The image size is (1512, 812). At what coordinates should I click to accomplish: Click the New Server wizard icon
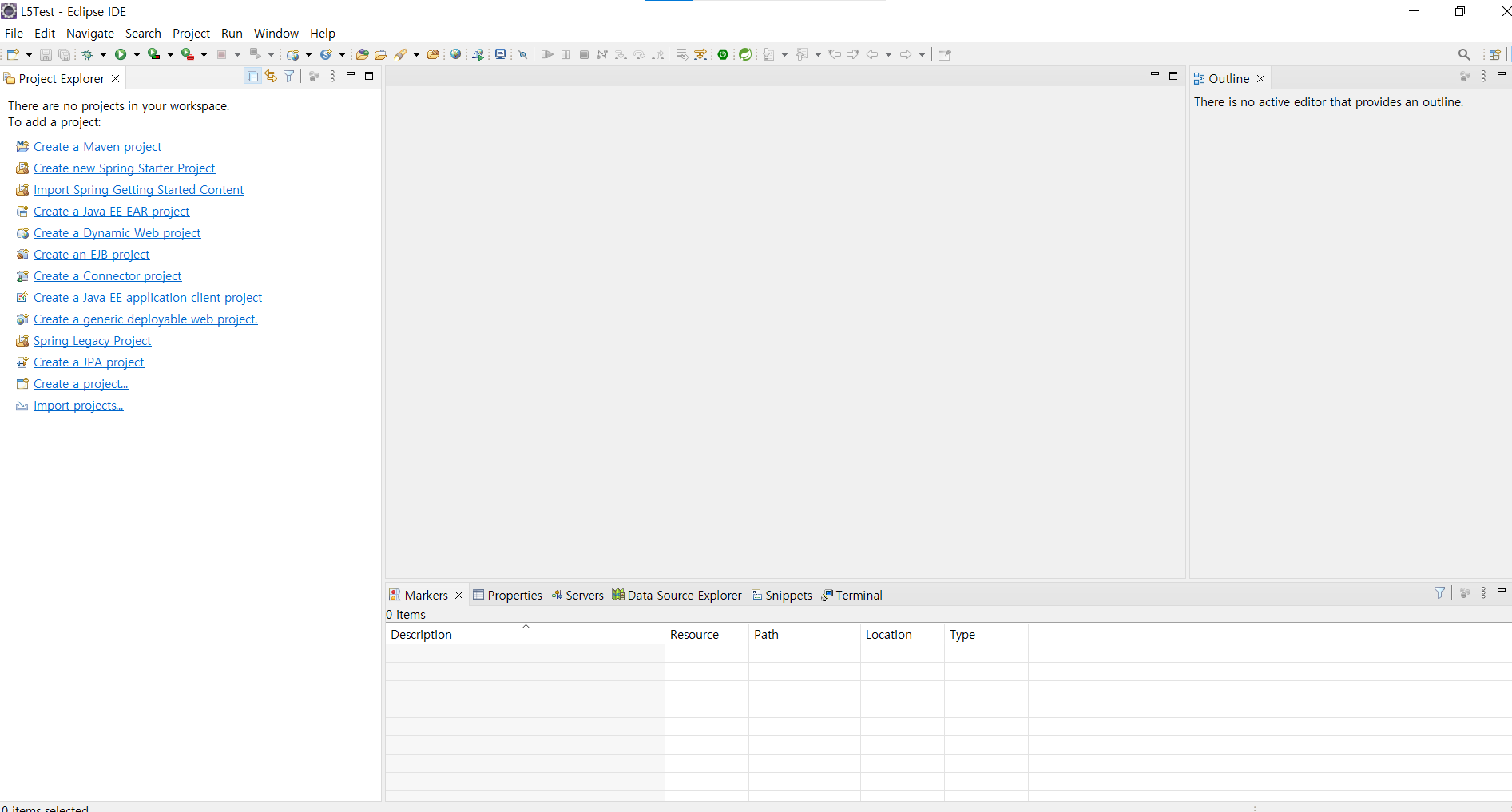pos(292,54)
